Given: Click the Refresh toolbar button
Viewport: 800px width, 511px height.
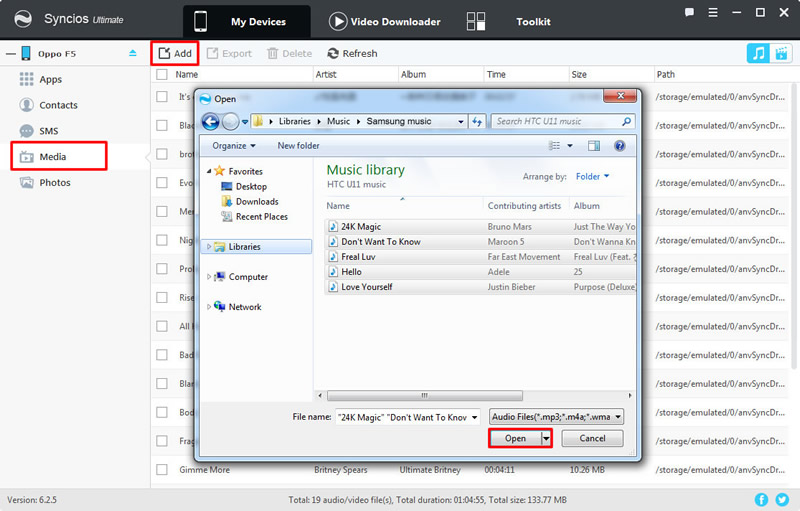Looking at the screenshot, I should point(352,54).
